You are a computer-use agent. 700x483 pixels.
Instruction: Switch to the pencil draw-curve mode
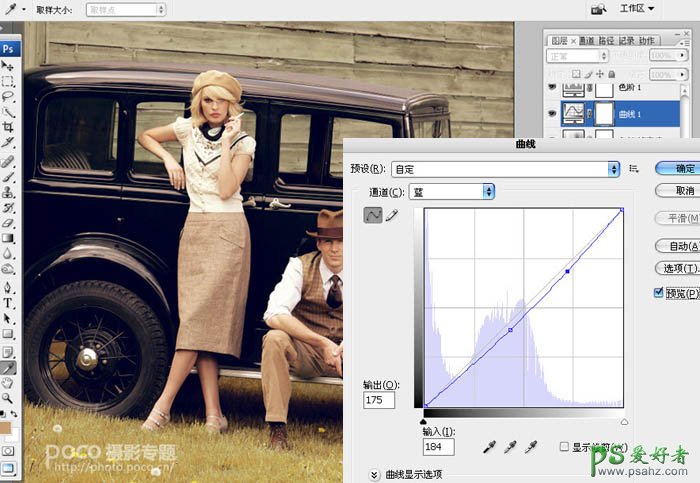391,215
